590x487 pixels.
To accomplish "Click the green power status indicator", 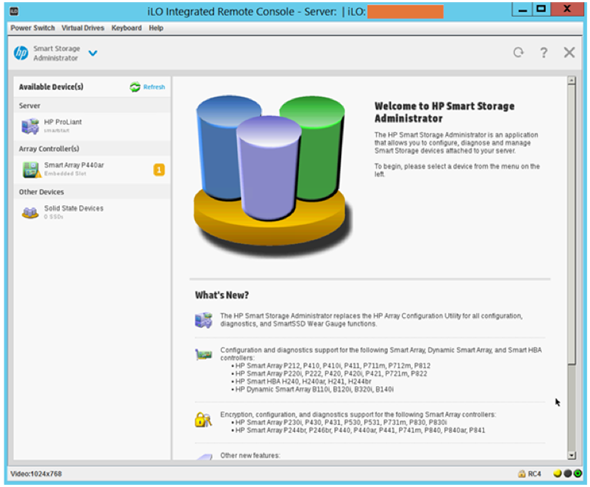I will click(578, 473).
